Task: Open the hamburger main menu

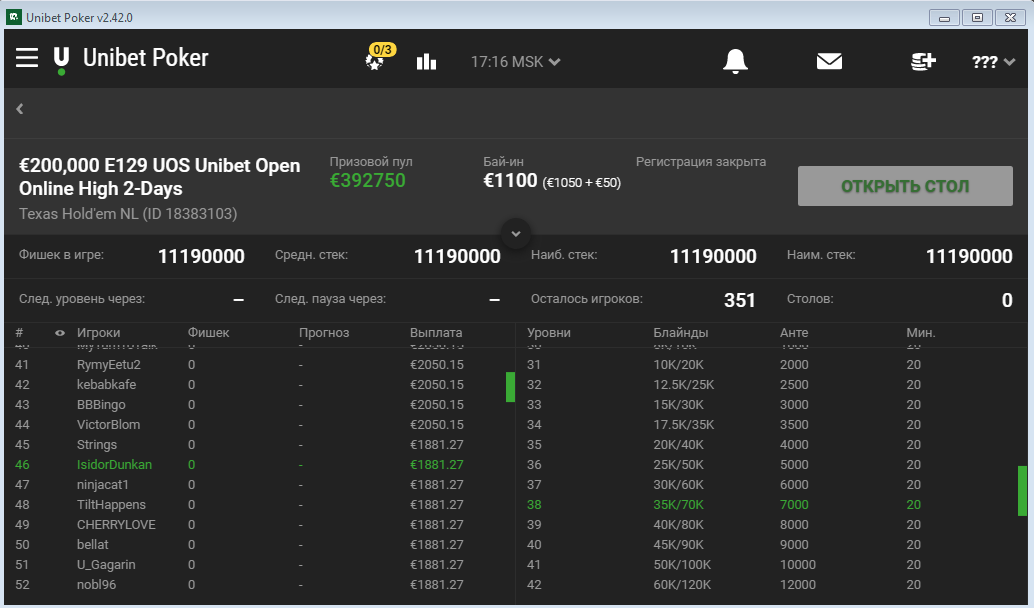Action: click(27, 58)
